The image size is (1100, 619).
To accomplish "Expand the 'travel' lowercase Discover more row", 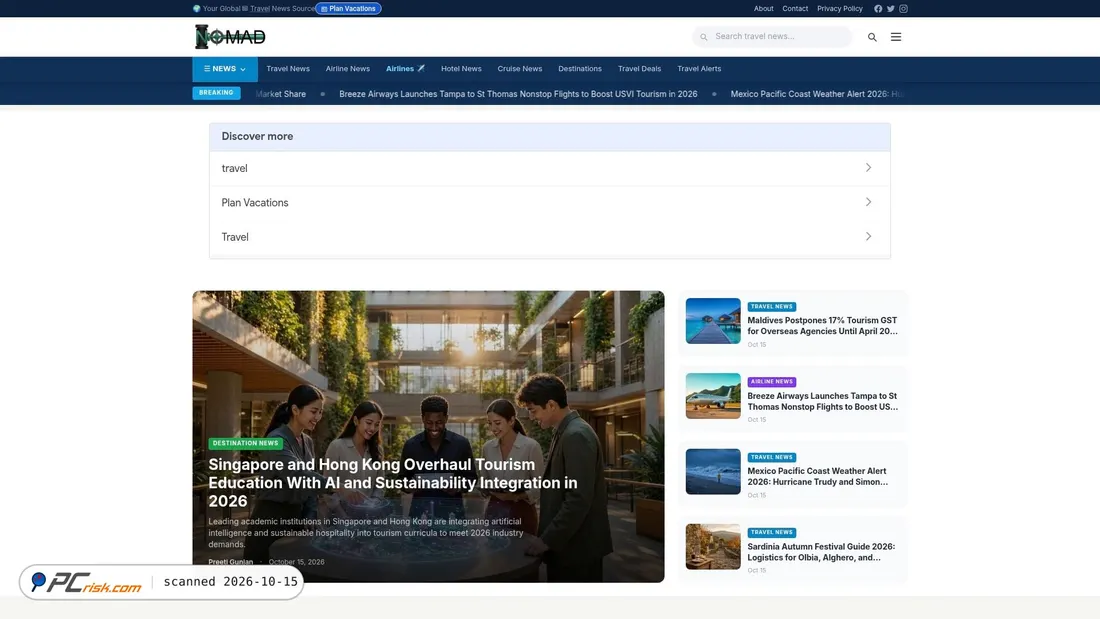I will coord(549,168).
